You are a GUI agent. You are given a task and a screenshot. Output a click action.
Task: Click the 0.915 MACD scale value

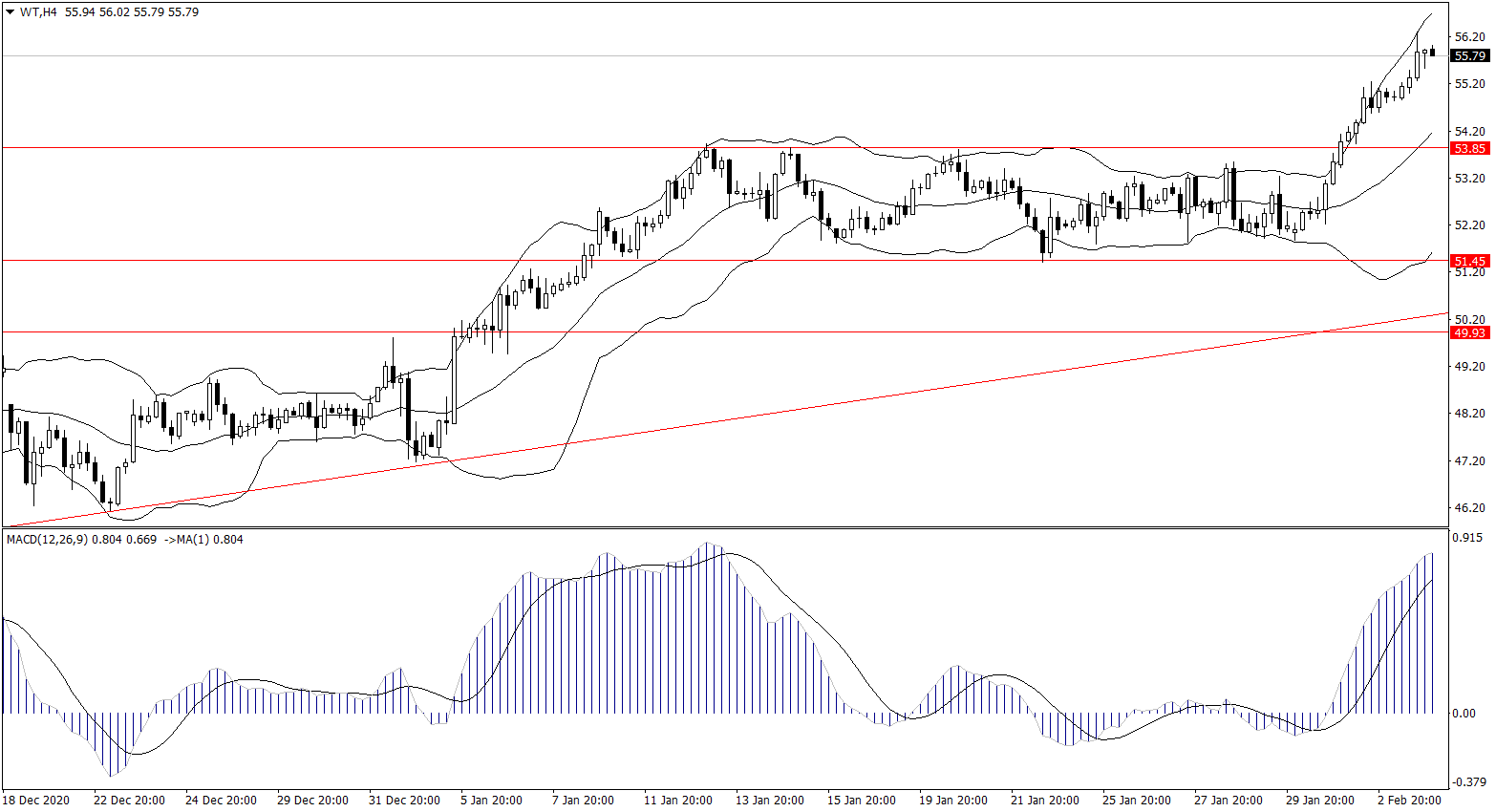(x=1467, y=538)
